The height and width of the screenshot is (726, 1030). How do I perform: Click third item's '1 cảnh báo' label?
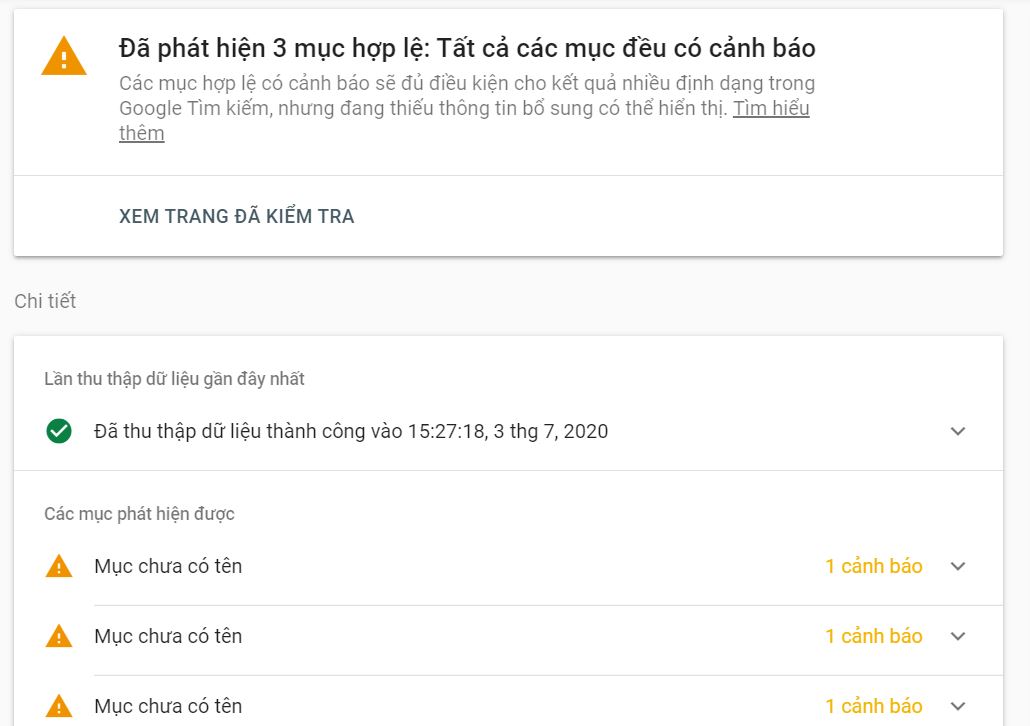tap(874, 706)
